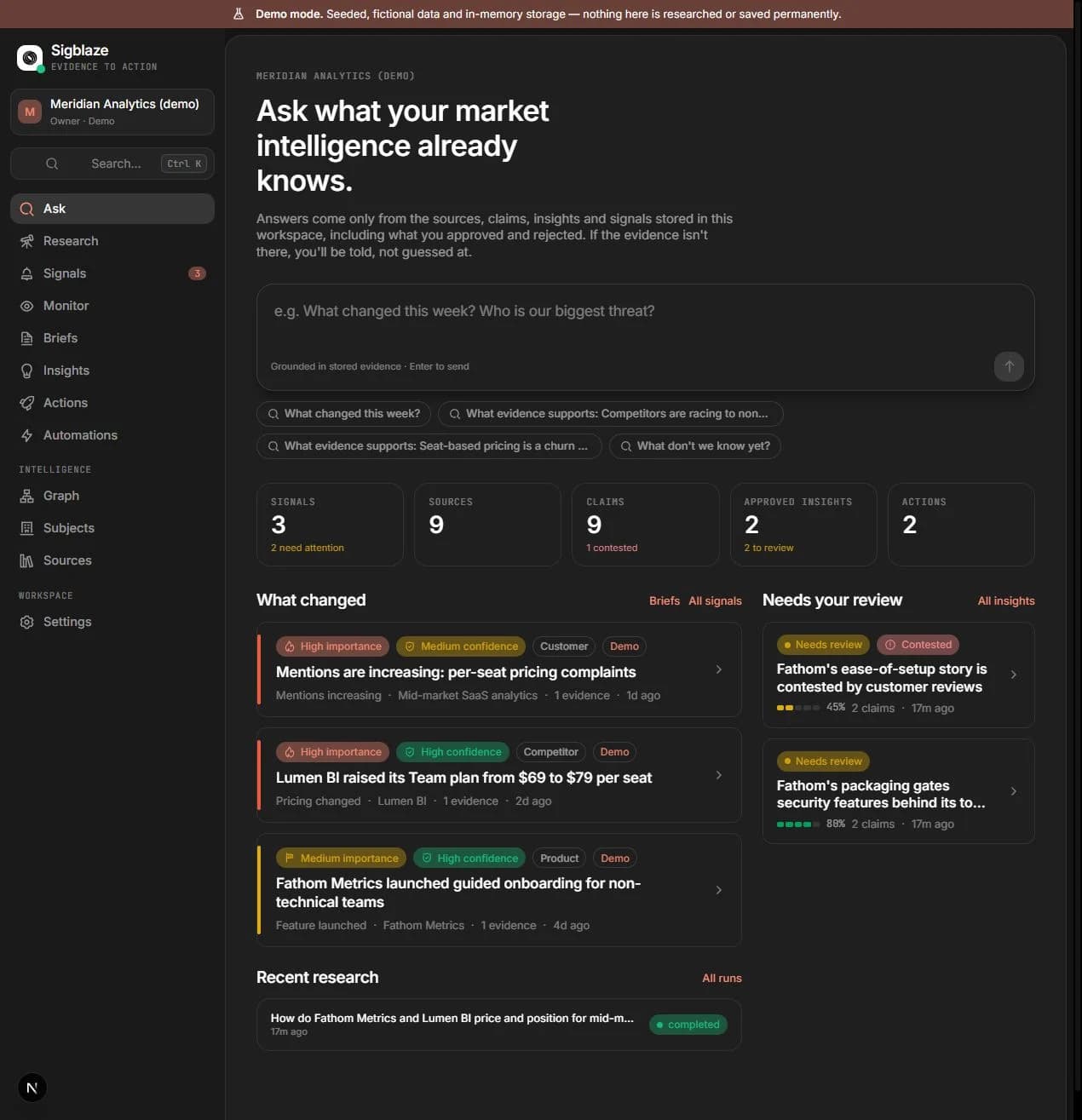1082x1120 pixels.
Task: Click the 45% confidence bar
Action: [x=798, y=708]
